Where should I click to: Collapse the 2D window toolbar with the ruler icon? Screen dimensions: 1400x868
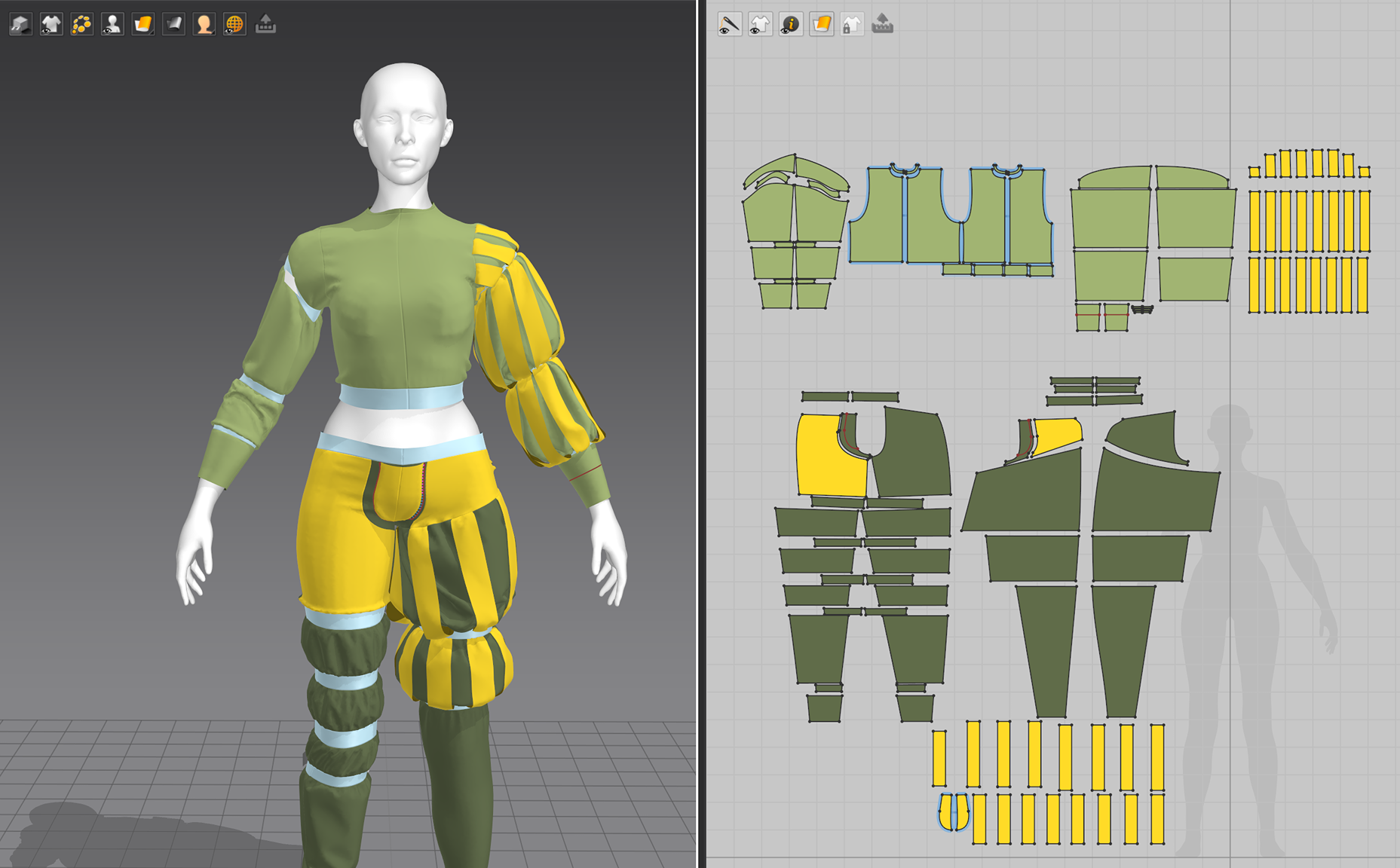point(882,24)
